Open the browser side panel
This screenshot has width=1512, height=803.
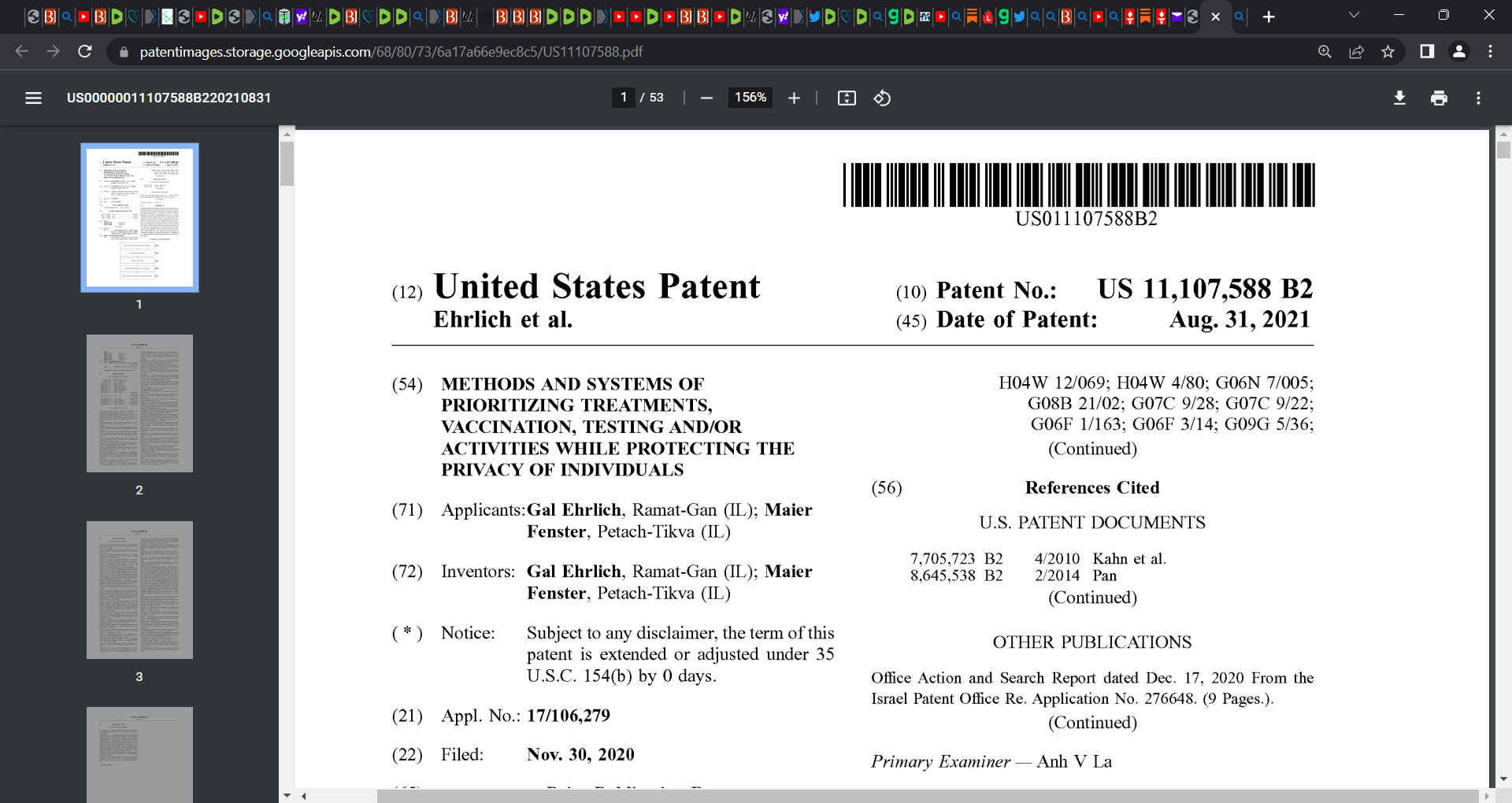1427,51
